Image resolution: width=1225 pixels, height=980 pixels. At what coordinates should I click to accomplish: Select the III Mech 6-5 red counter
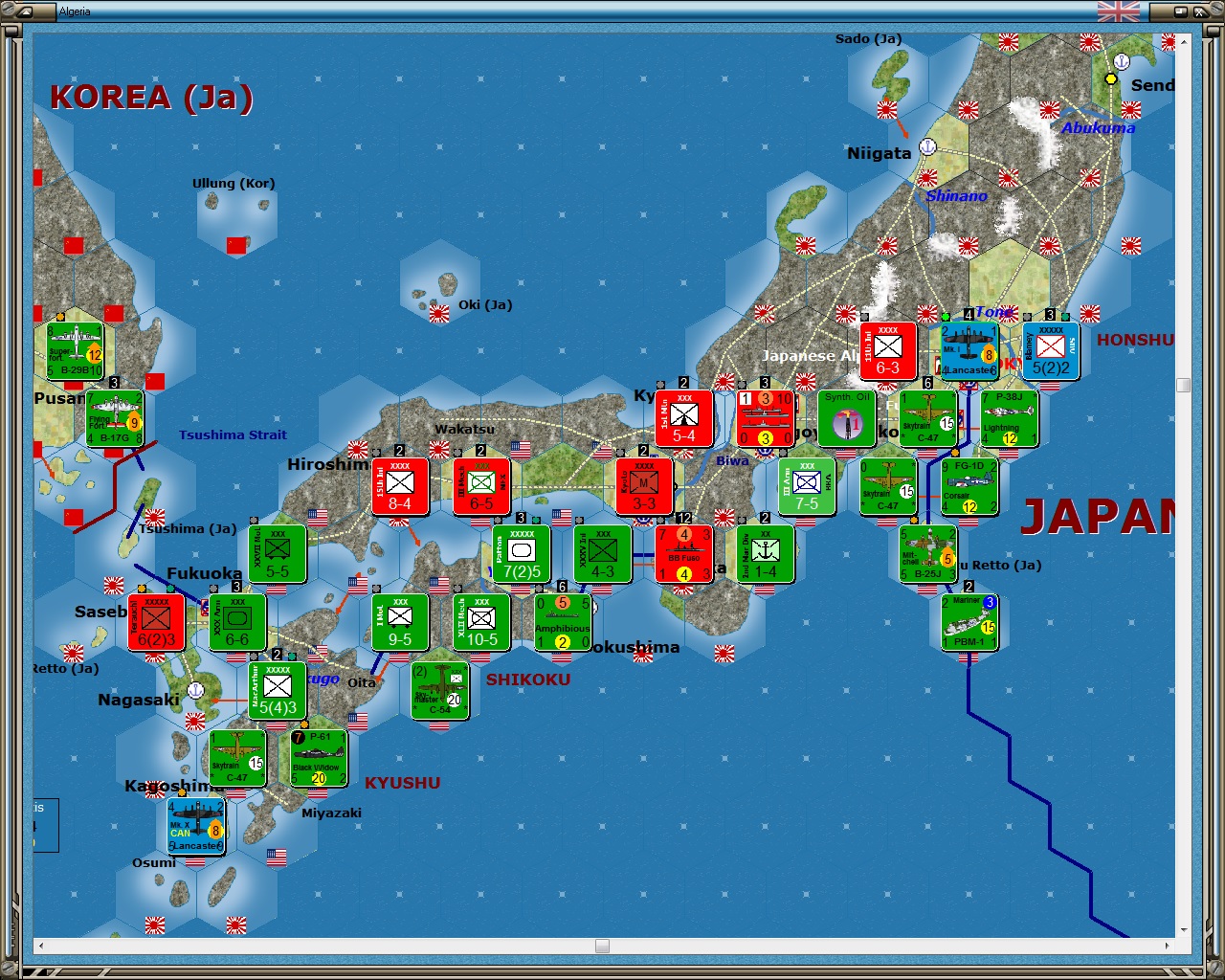481,486
